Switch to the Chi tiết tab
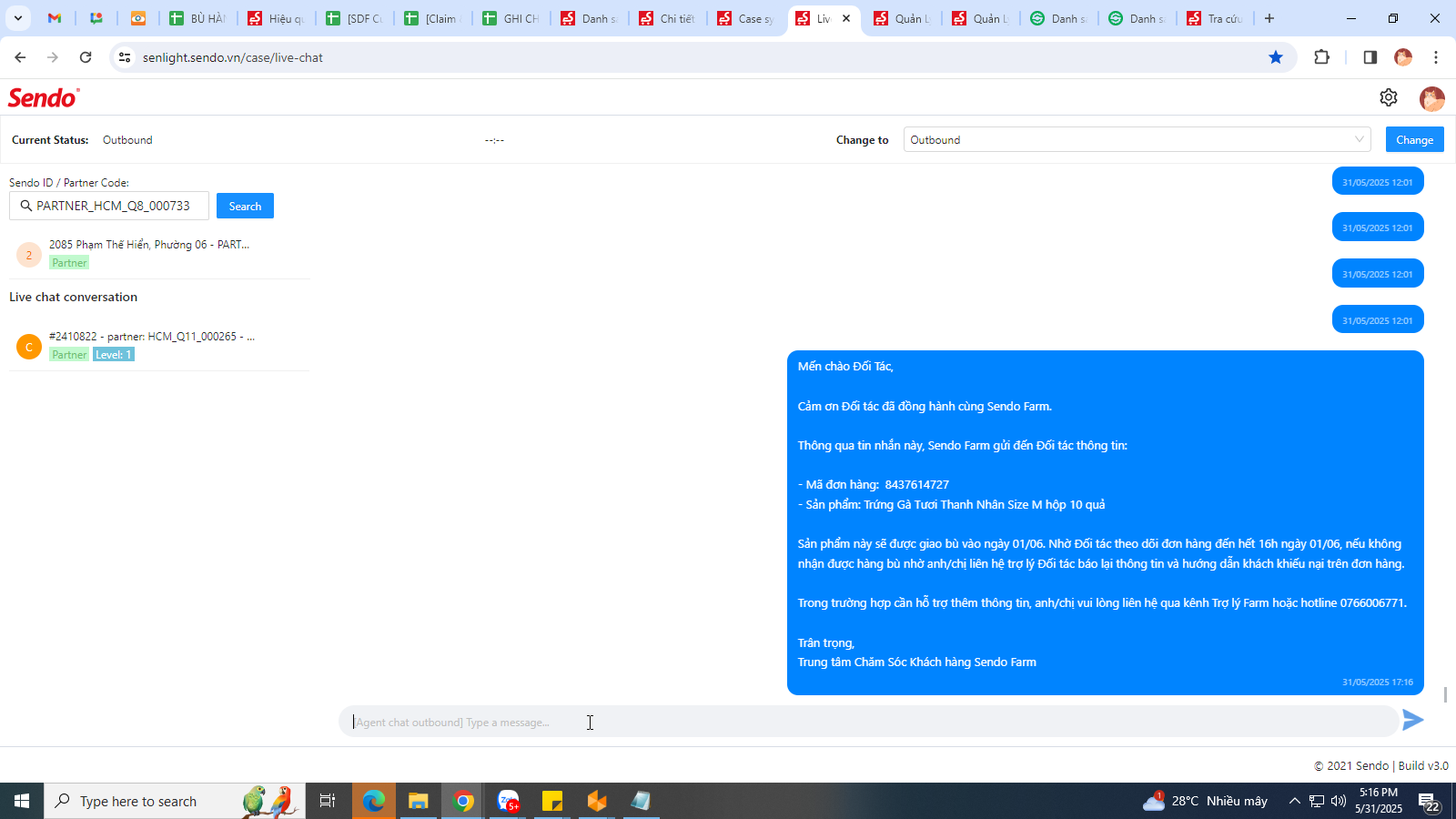 667,18
